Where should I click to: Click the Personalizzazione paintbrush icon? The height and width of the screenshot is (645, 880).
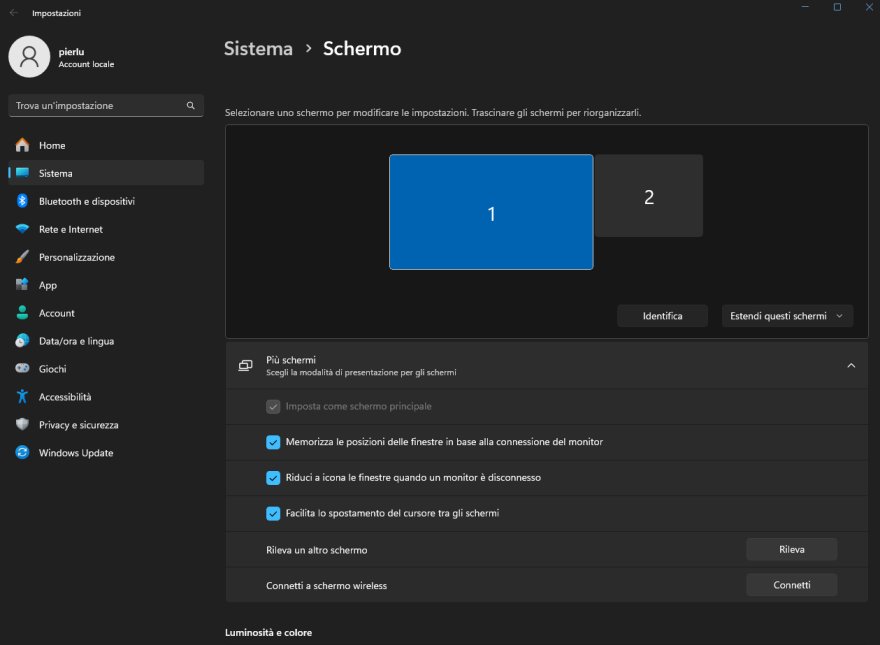click(x=22, y=257)
